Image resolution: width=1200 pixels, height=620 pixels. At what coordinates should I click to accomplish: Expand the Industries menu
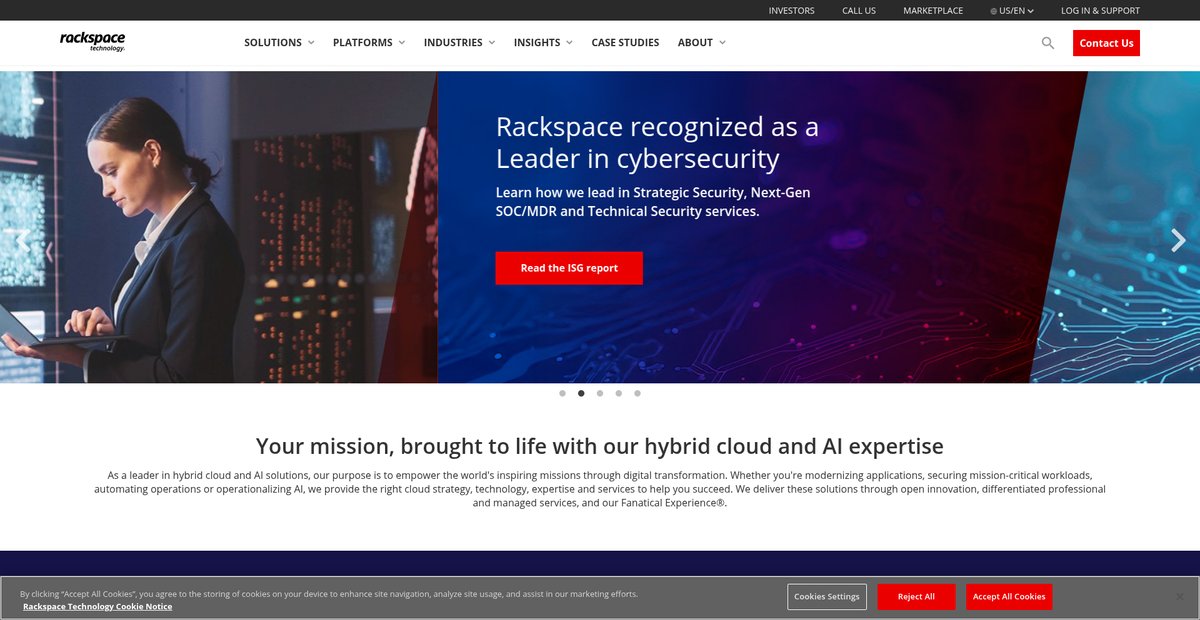point(459,43)
